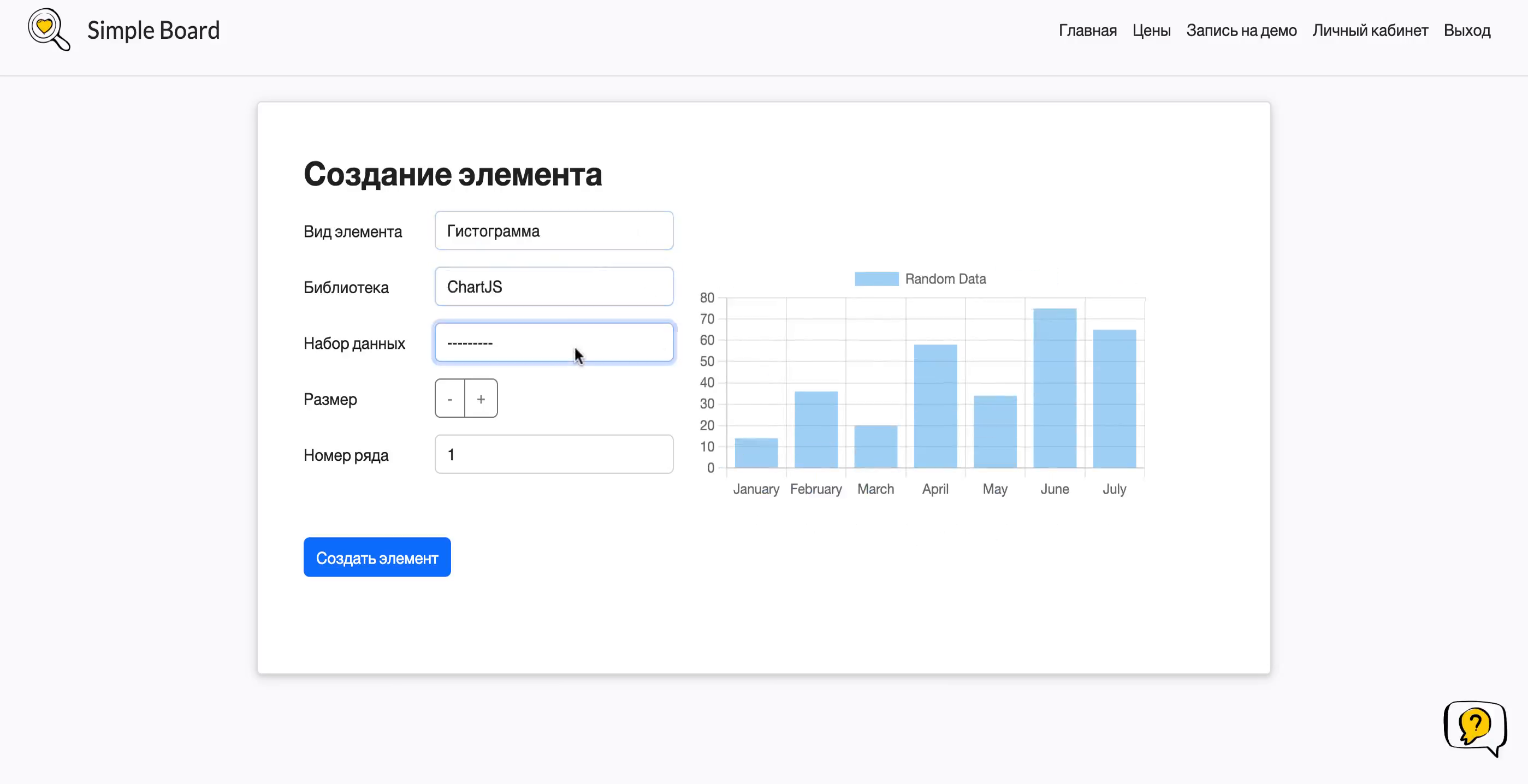The image size is (1528, 784).
Task: Click the February axis label
Action: click(816, 489)
